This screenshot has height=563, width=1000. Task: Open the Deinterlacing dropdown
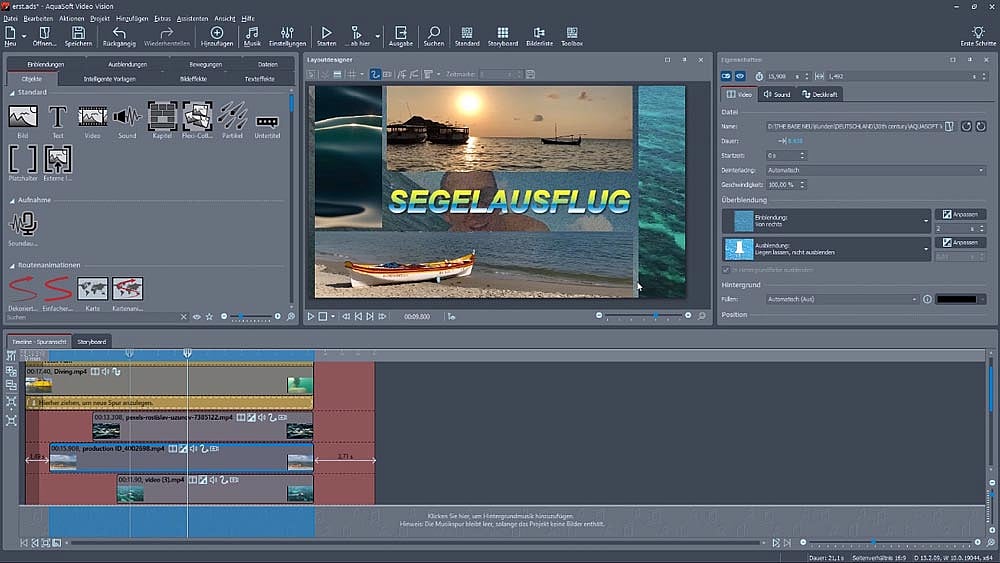pyautogui.click(x=875, y=170)
